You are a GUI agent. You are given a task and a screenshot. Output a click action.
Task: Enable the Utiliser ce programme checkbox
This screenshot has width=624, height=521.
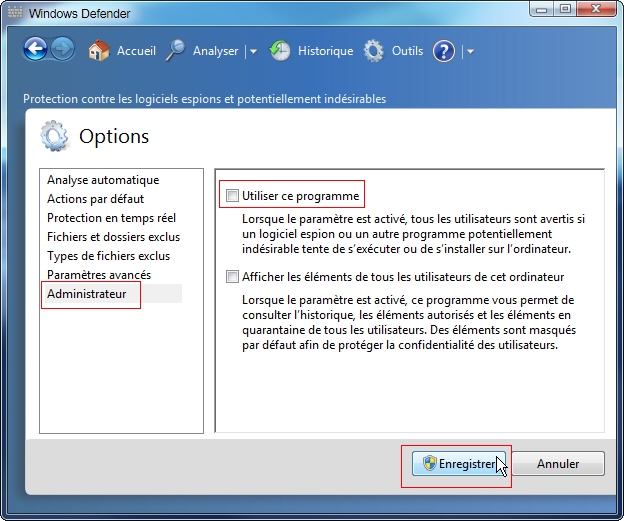click(232, 195)
